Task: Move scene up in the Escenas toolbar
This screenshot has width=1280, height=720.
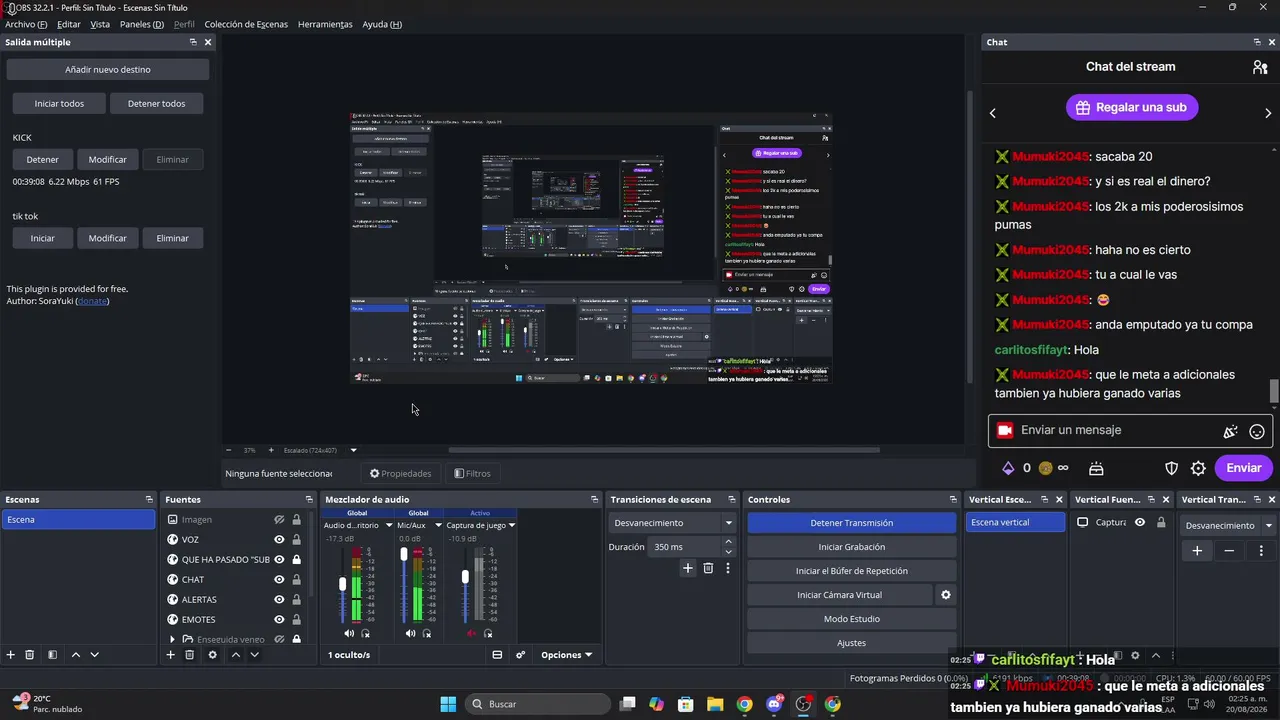Action: 75,655
